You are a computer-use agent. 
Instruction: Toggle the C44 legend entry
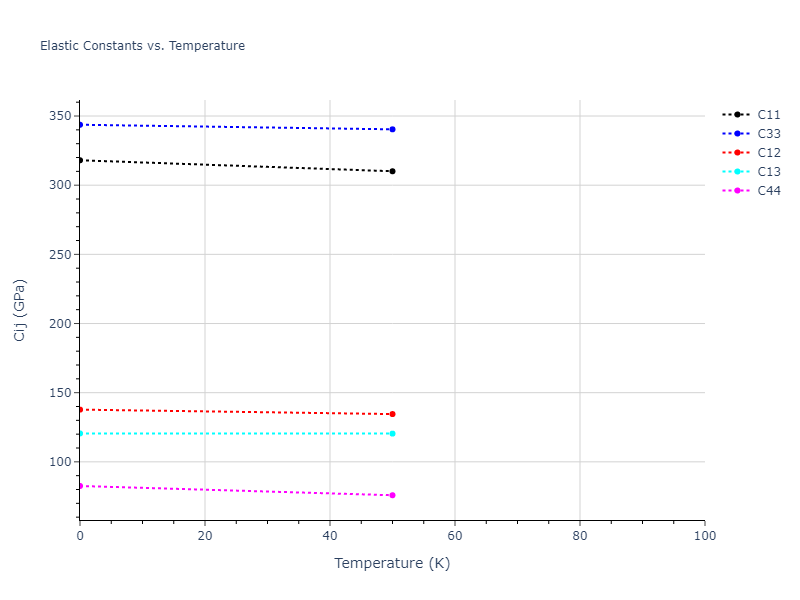click(x=768, y=190)
